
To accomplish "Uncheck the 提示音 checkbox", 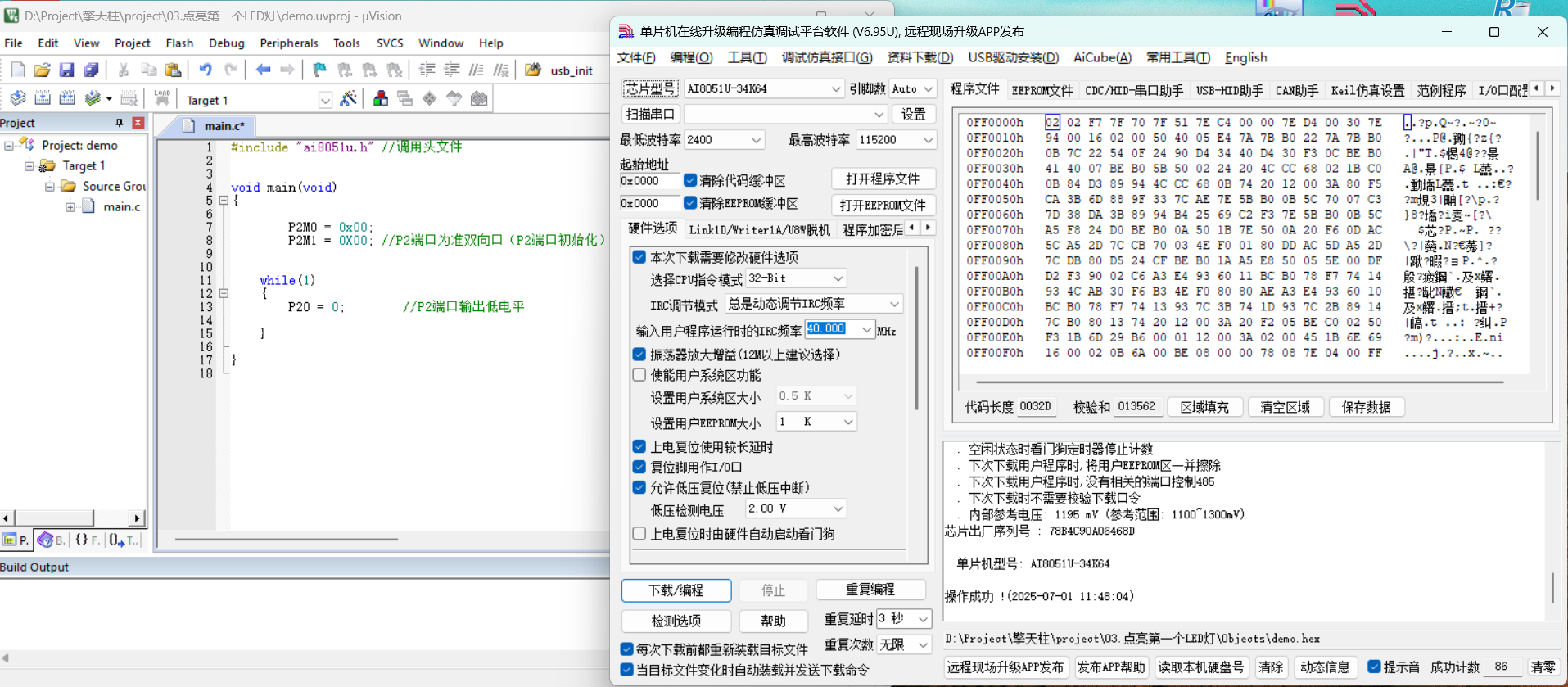I will pyautogui.click(x=1375, y=667).
